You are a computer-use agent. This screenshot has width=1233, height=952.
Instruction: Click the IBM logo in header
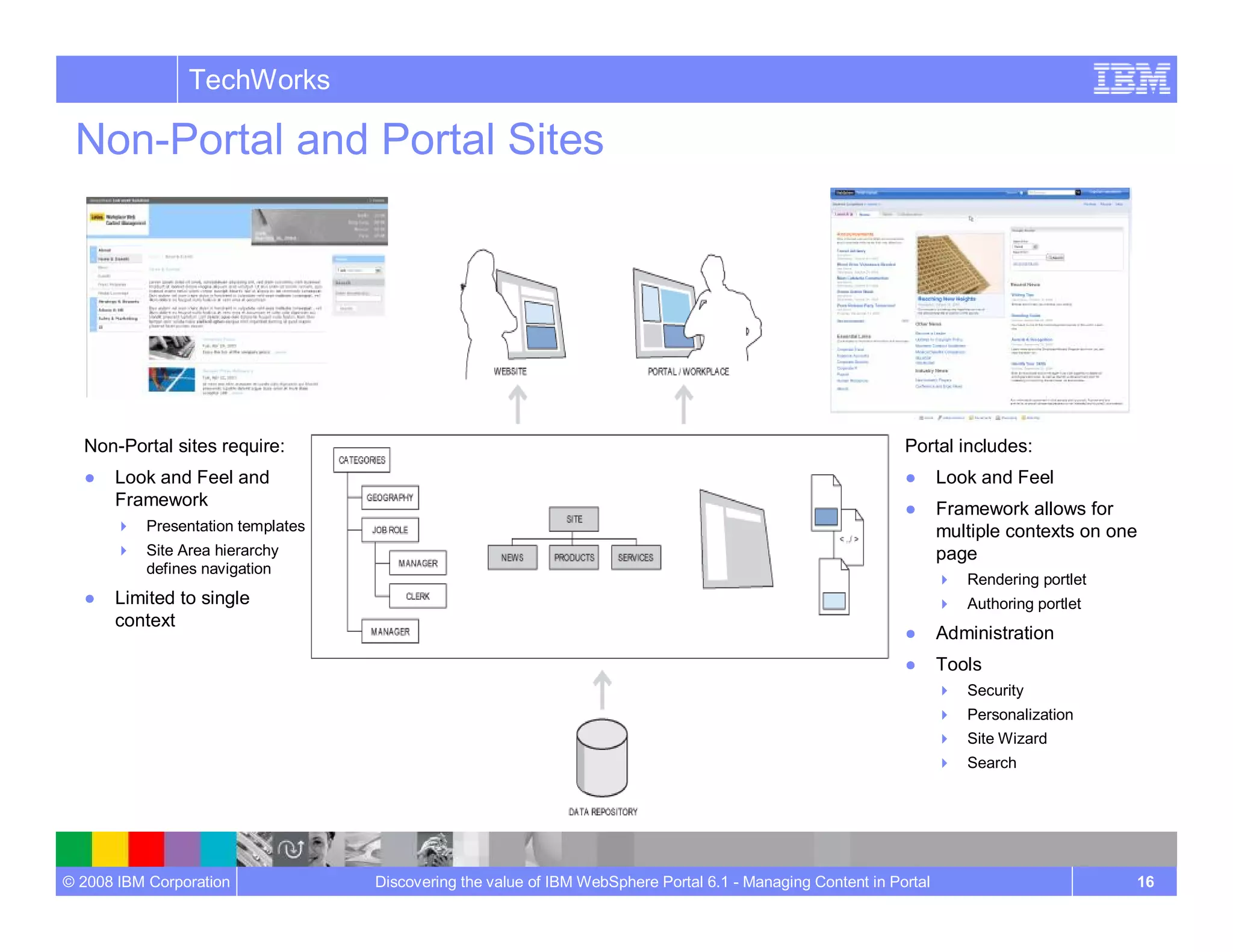(x=1131, y=78)
